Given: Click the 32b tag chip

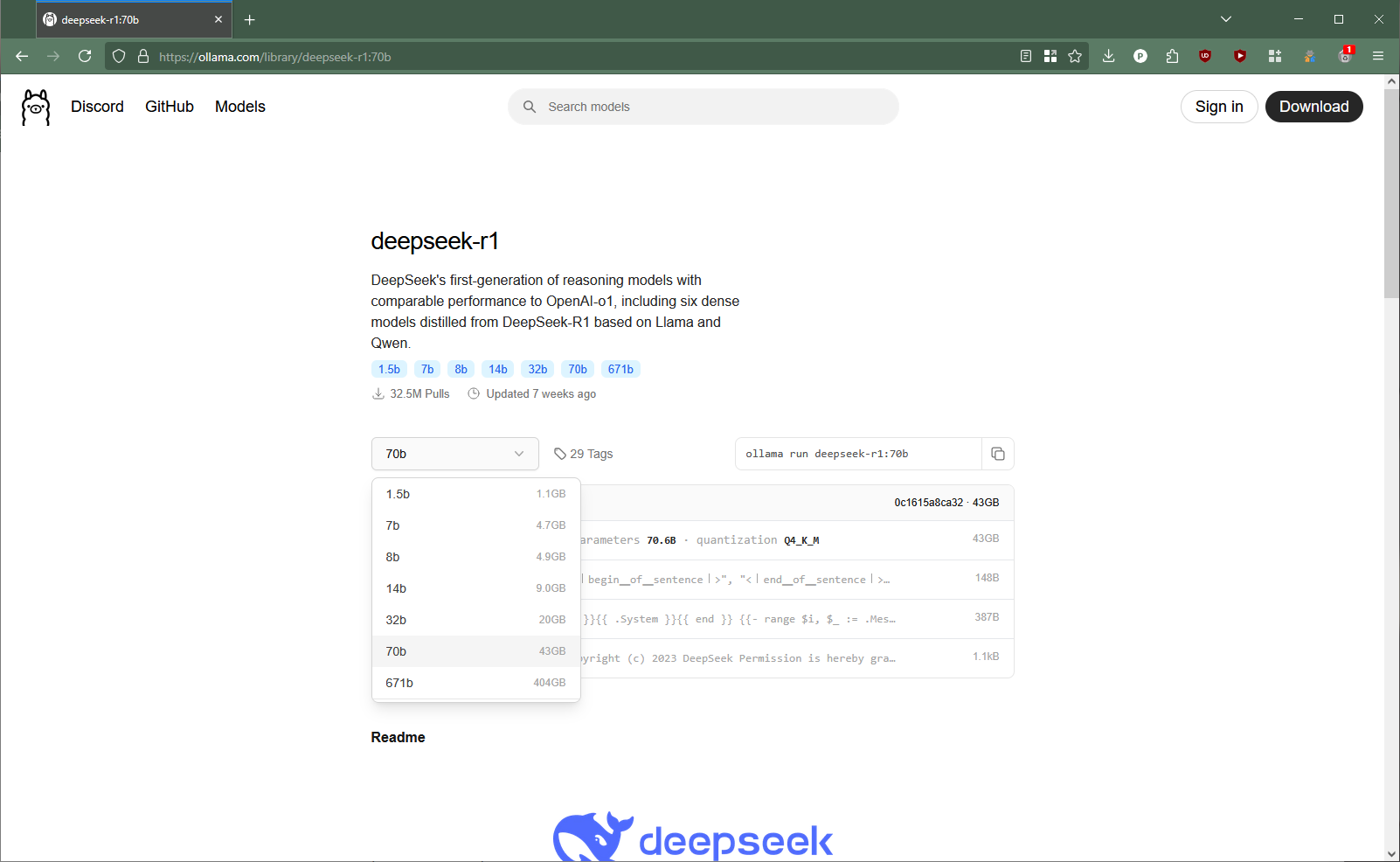Looking at the screenshot, I should pos(537,369).
